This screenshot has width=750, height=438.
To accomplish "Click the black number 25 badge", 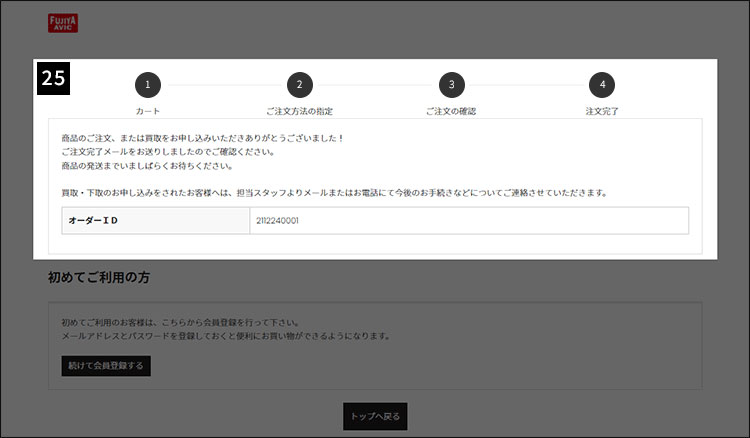I will pos(54,79).
